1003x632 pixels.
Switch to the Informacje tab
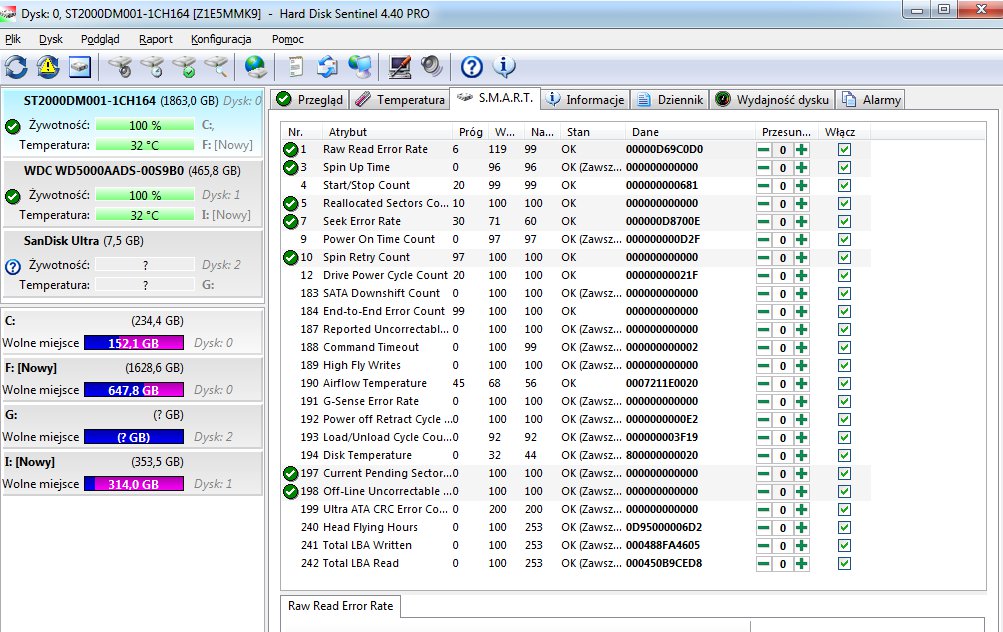point(585,100)
